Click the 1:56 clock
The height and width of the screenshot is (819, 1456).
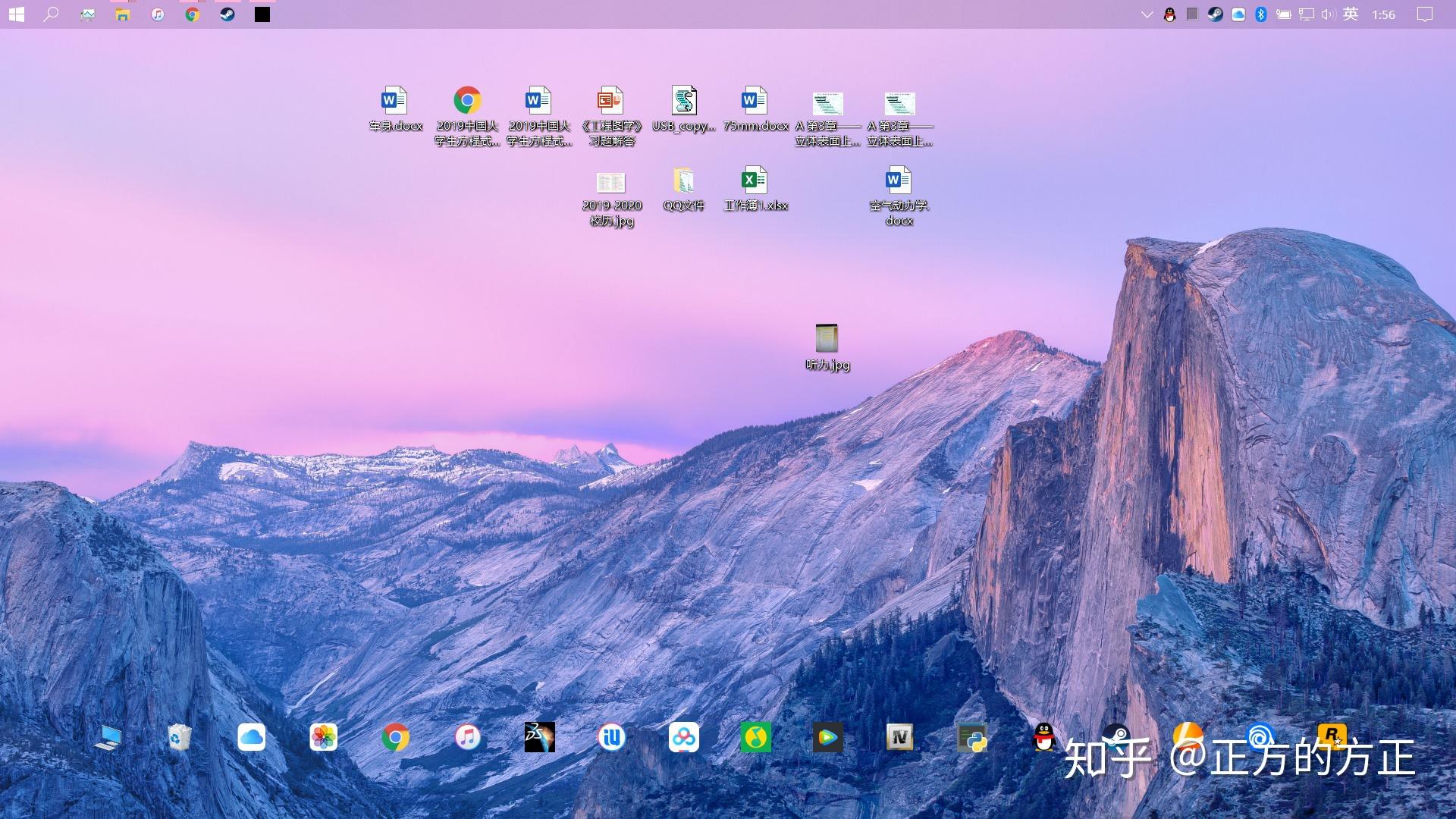click(1383, 14)
